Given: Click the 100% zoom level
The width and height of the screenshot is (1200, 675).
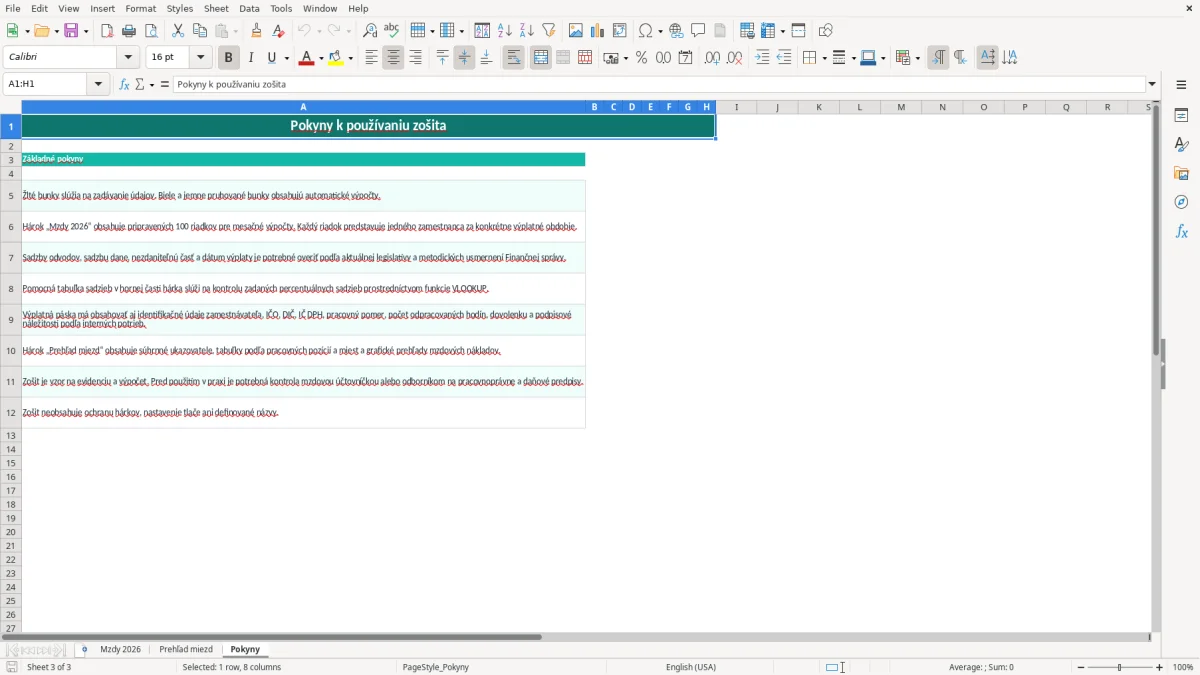Looking at the screenshot, I should 1183,667.
